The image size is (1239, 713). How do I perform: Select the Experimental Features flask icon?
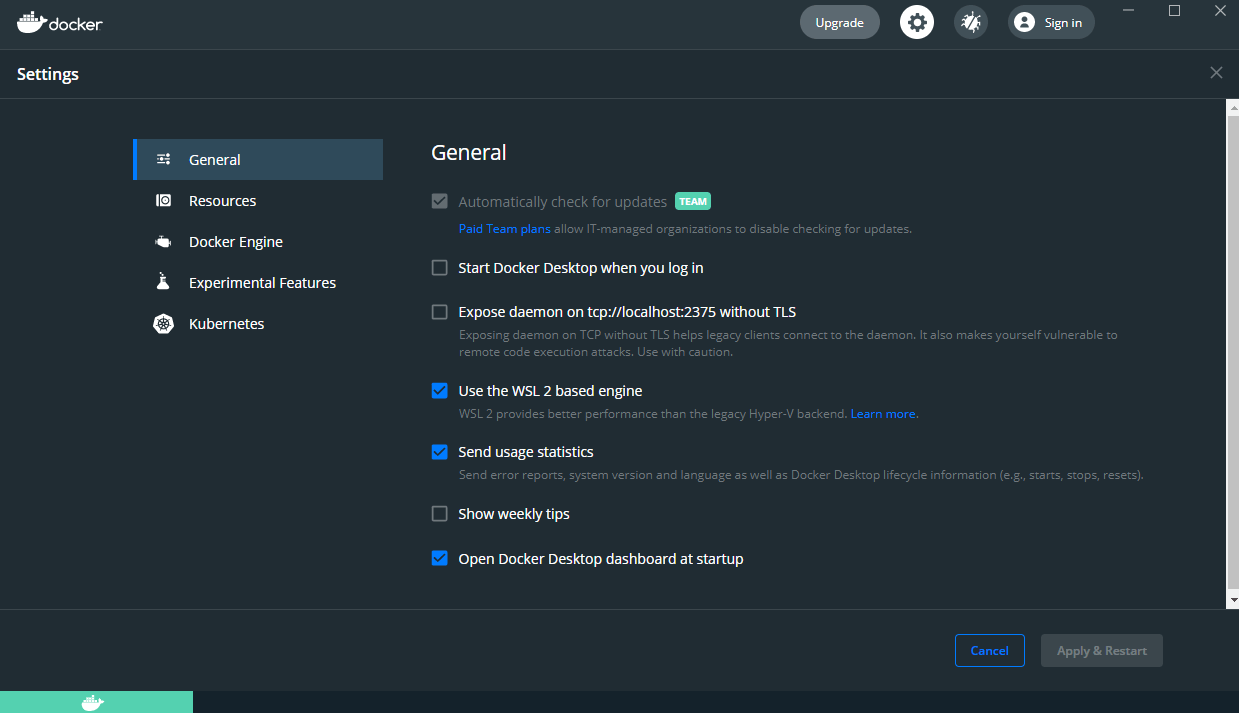pos(163,282)
